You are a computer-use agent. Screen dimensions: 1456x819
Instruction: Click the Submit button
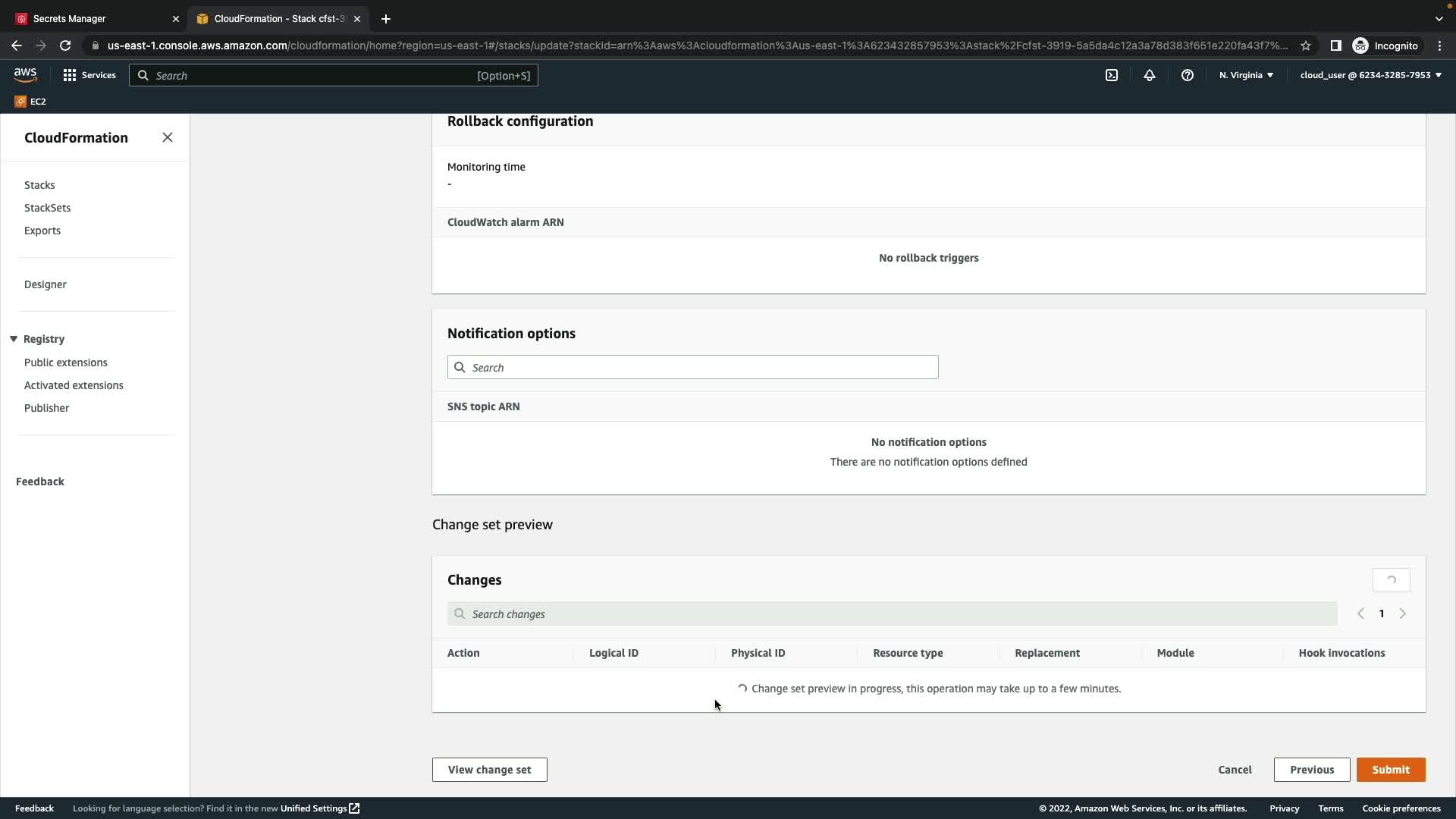(x=1390, y=770)
